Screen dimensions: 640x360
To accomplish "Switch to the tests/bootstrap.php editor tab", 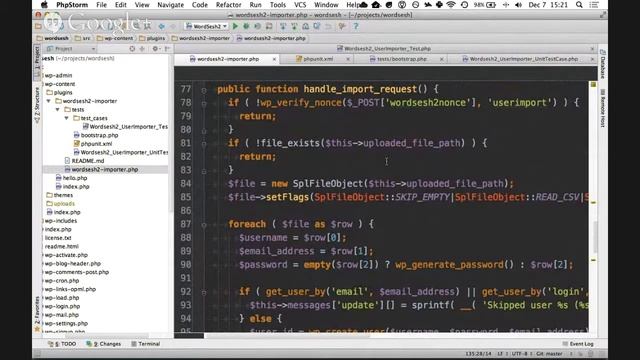I will point(402,59).
